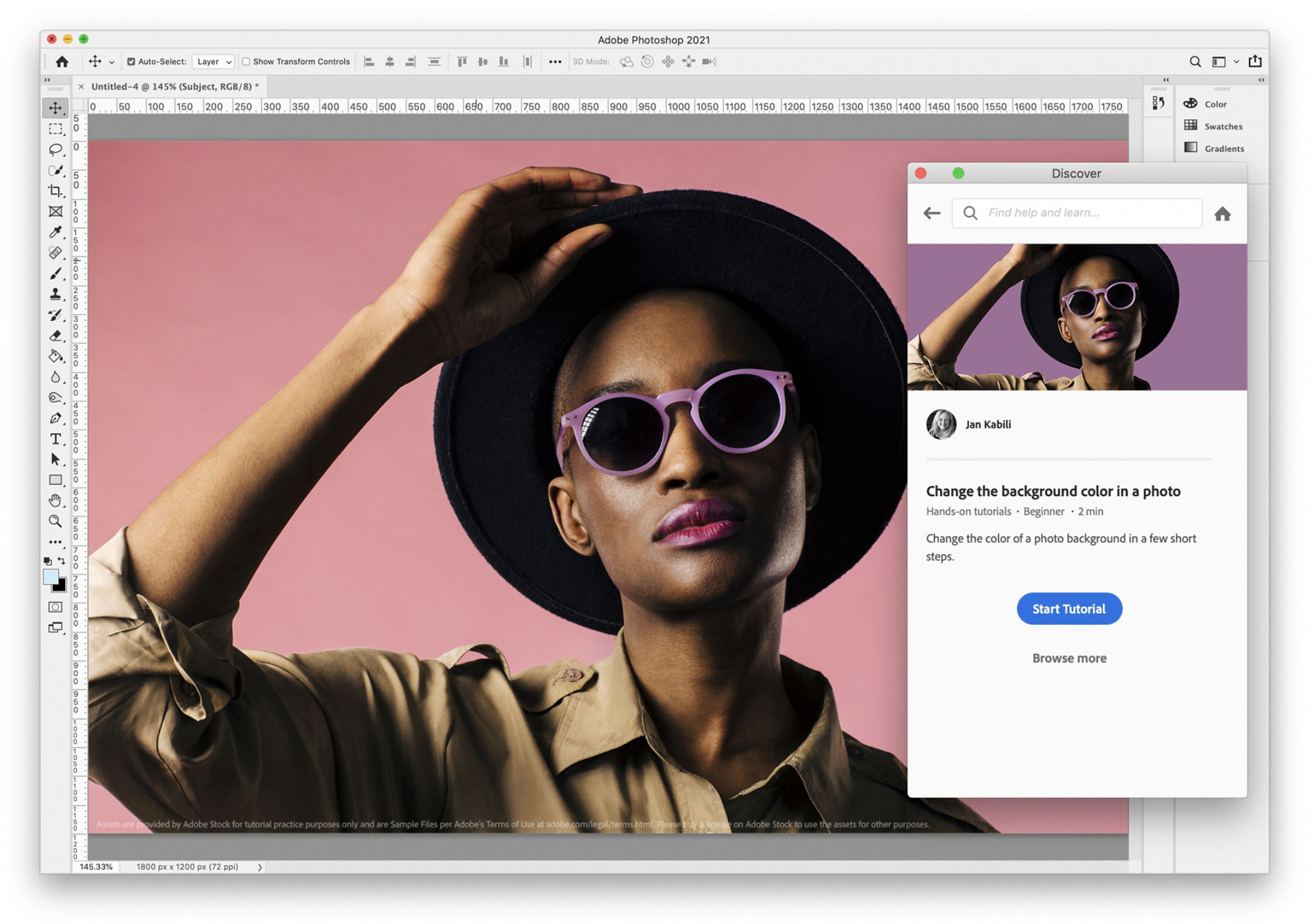Open the Swatches panel tab
Image resolution: width=1314 pixels, height=924 pixels.
point(1222,127)
